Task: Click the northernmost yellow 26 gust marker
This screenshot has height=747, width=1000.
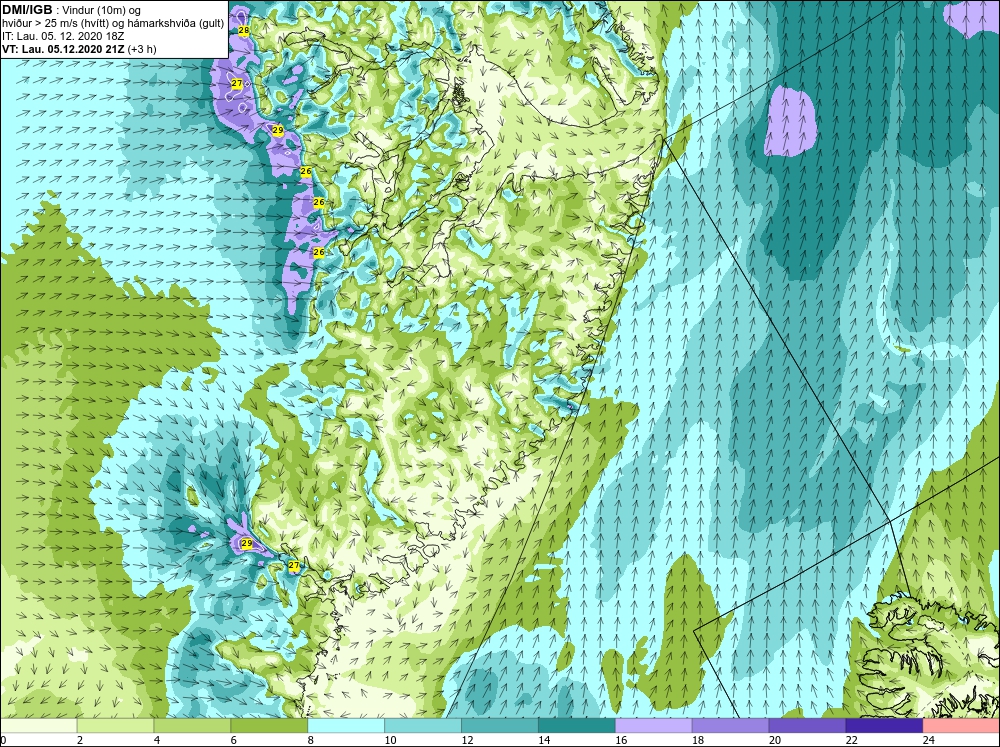Action: click(x=305, y=171)
